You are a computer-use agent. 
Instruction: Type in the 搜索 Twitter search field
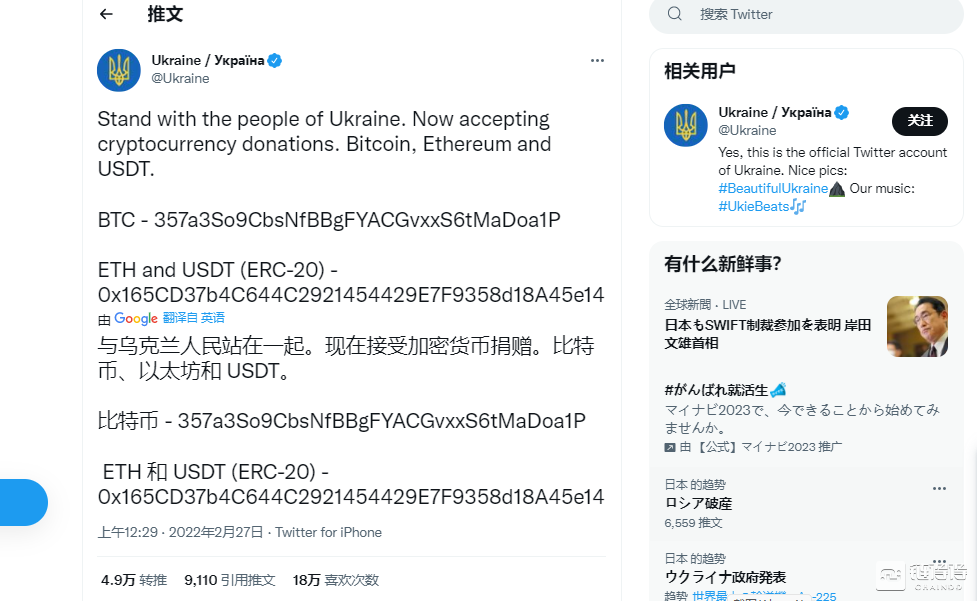point(800,14)
